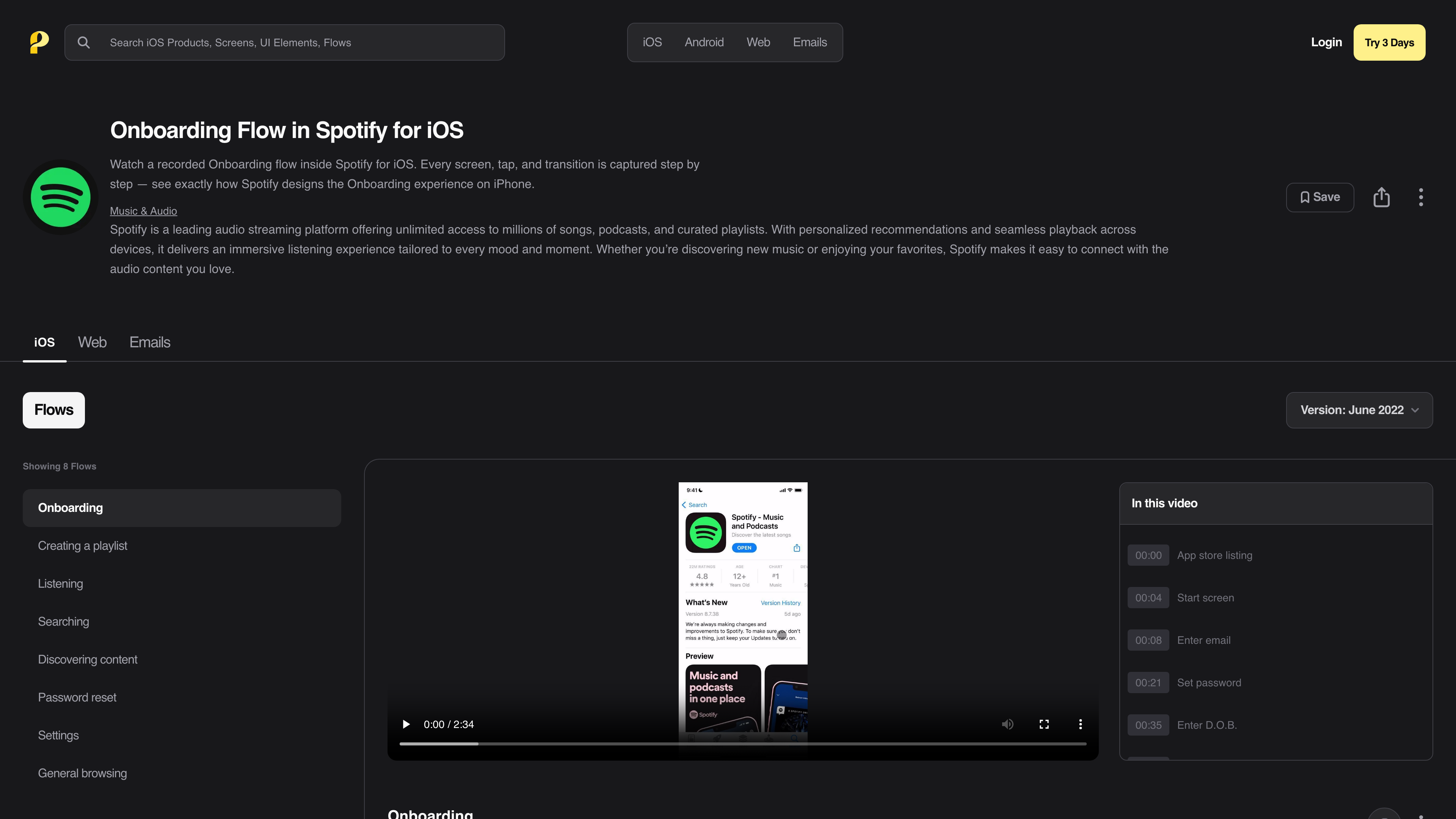
Task: Jump to 00:04 Start screen
Action: pyautogui.click(x=1276, y=598)
